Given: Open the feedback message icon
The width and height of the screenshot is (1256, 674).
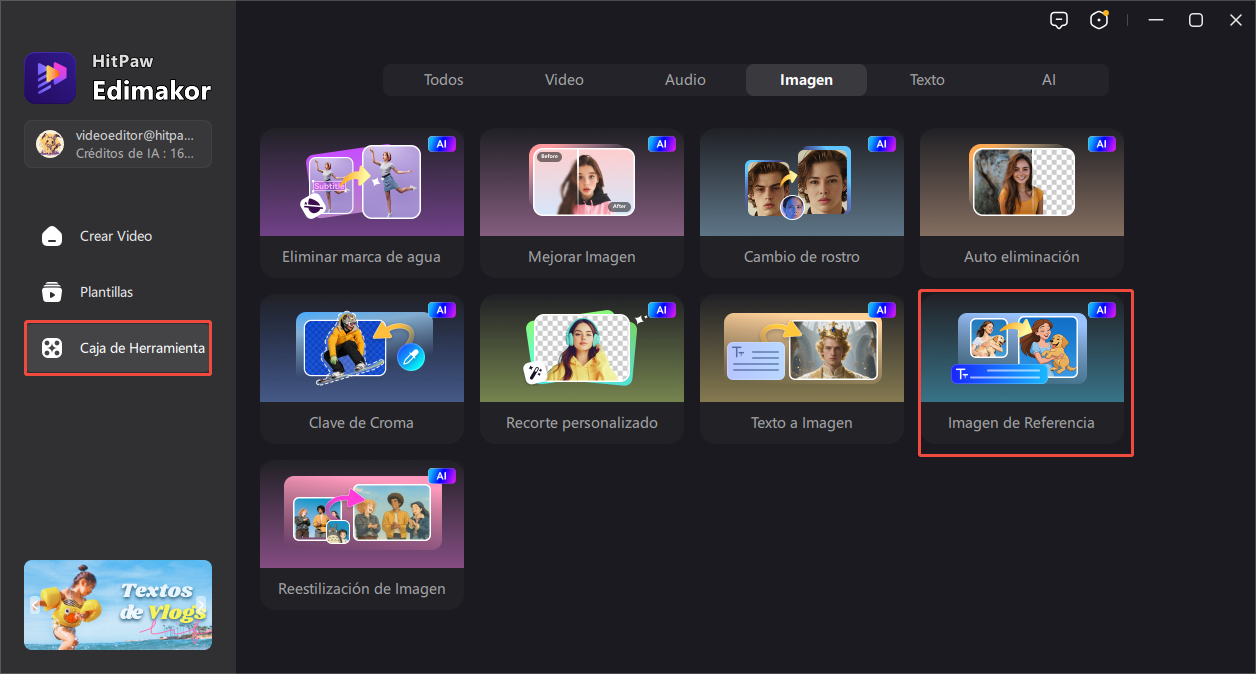Looking at the screenshot, I should 1059,20.
